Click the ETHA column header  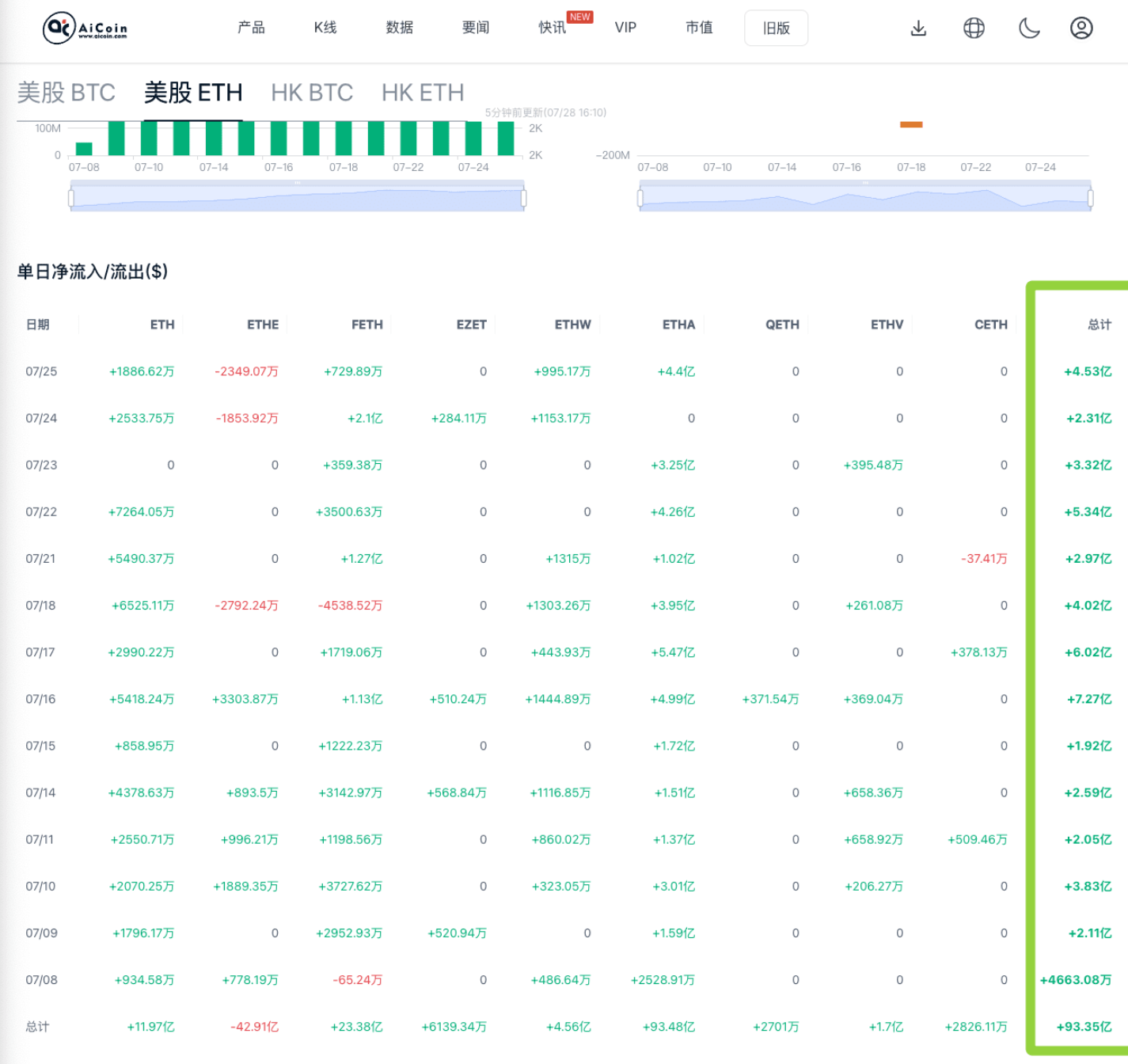click(679, 325)
